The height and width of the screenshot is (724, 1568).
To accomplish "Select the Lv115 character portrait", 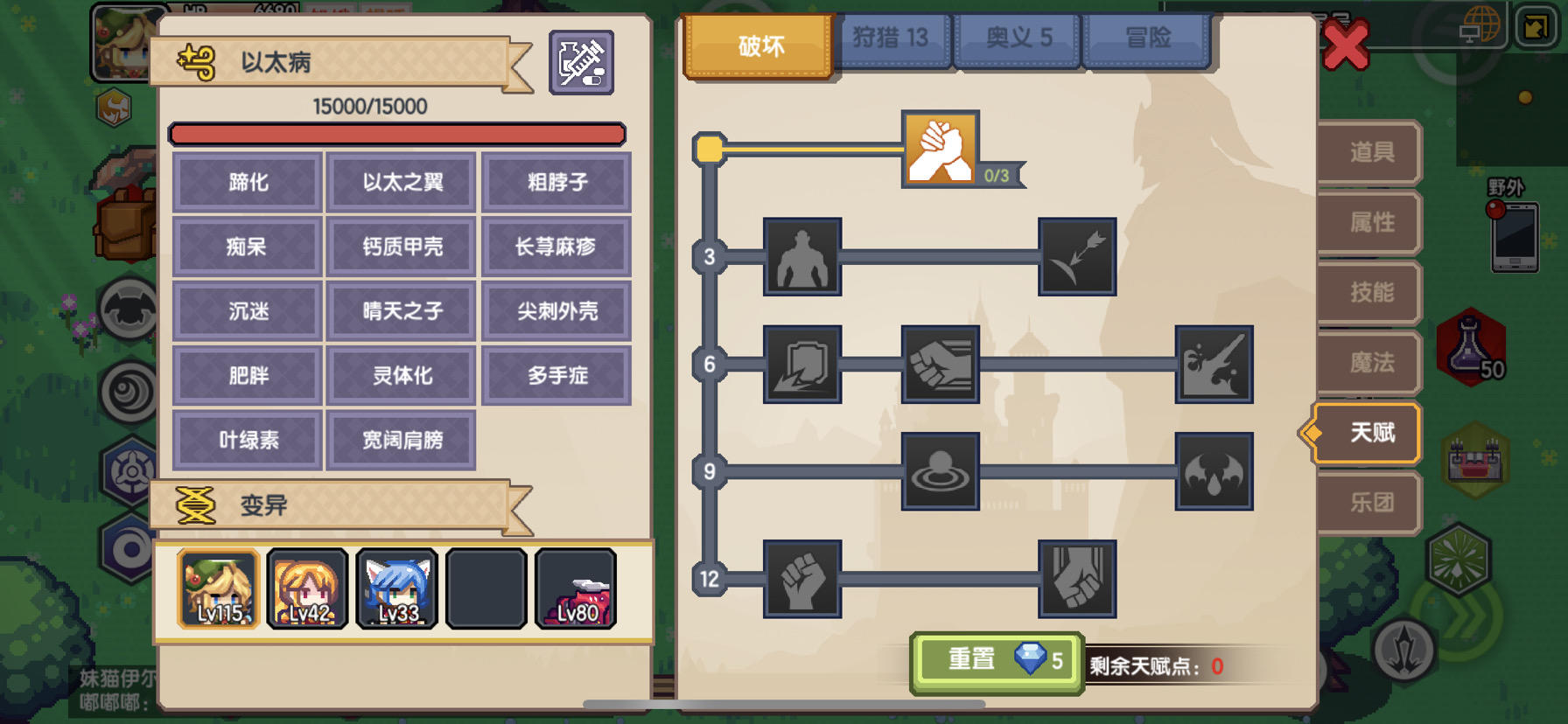I will pos(219,588).
